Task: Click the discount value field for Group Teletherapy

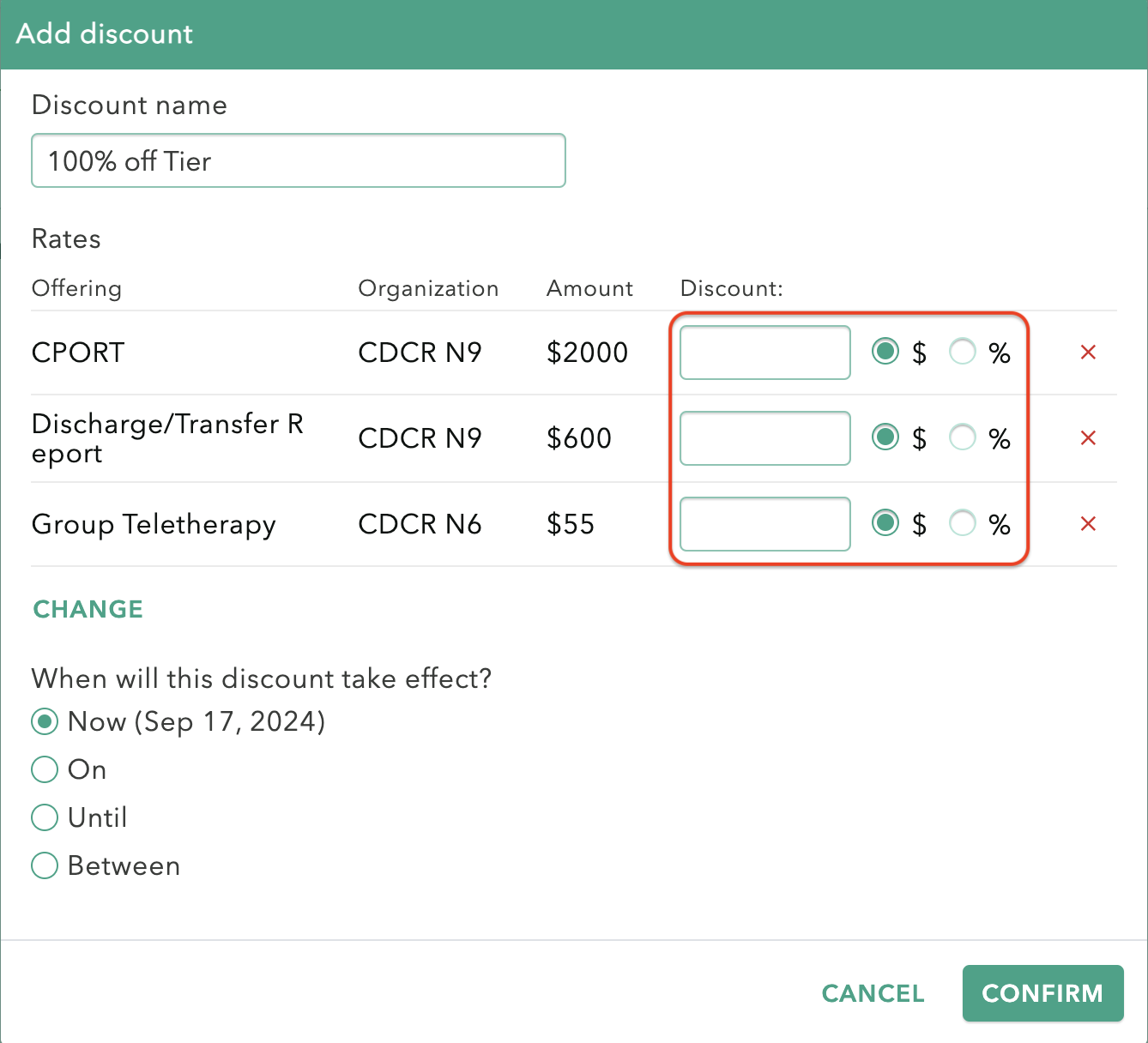Action: click(x=764, y=523)
